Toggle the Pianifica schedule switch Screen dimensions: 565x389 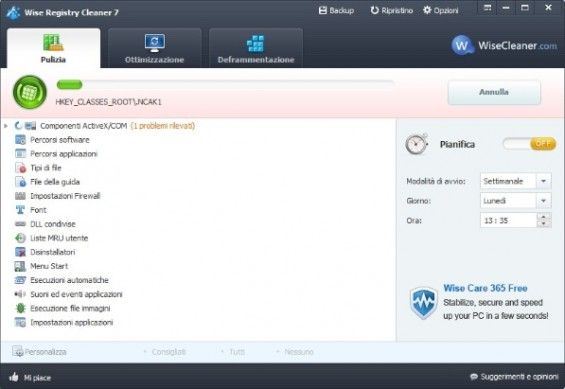click(x=529, y=144)
